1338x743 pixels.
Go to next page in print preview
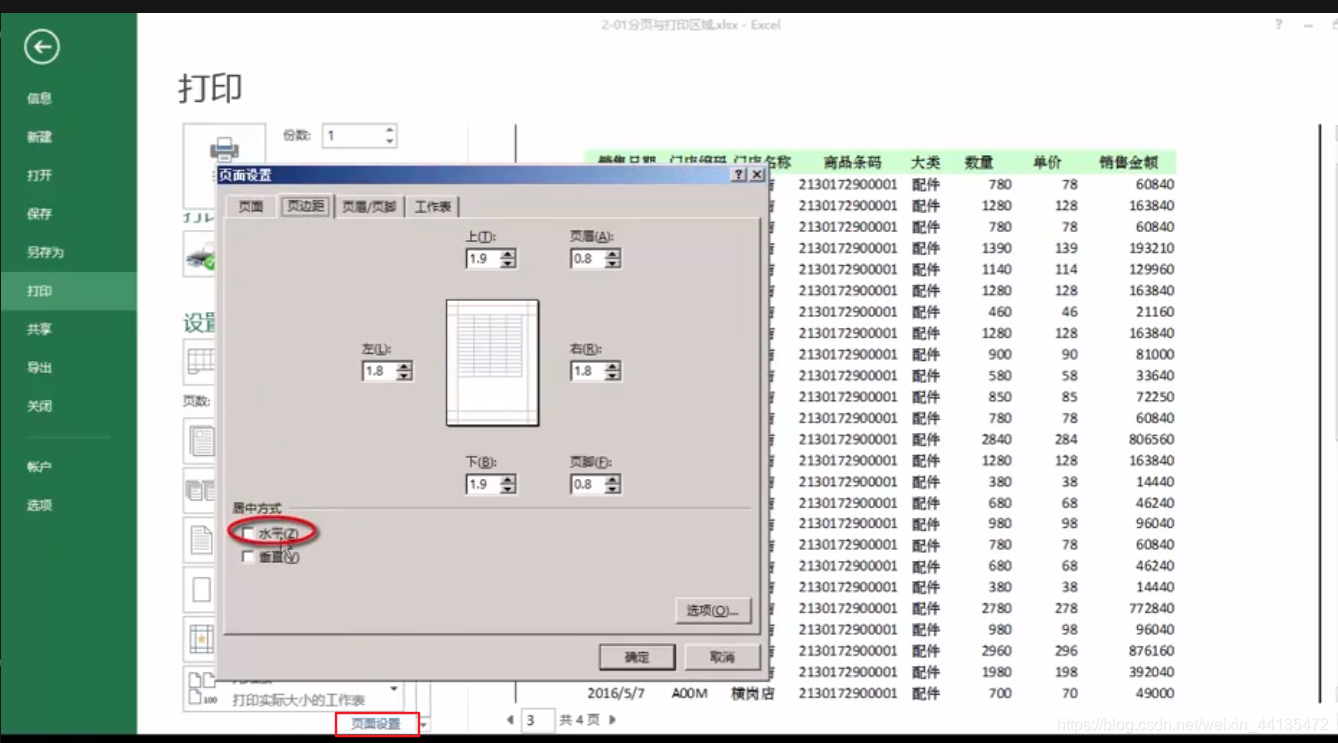612,719
